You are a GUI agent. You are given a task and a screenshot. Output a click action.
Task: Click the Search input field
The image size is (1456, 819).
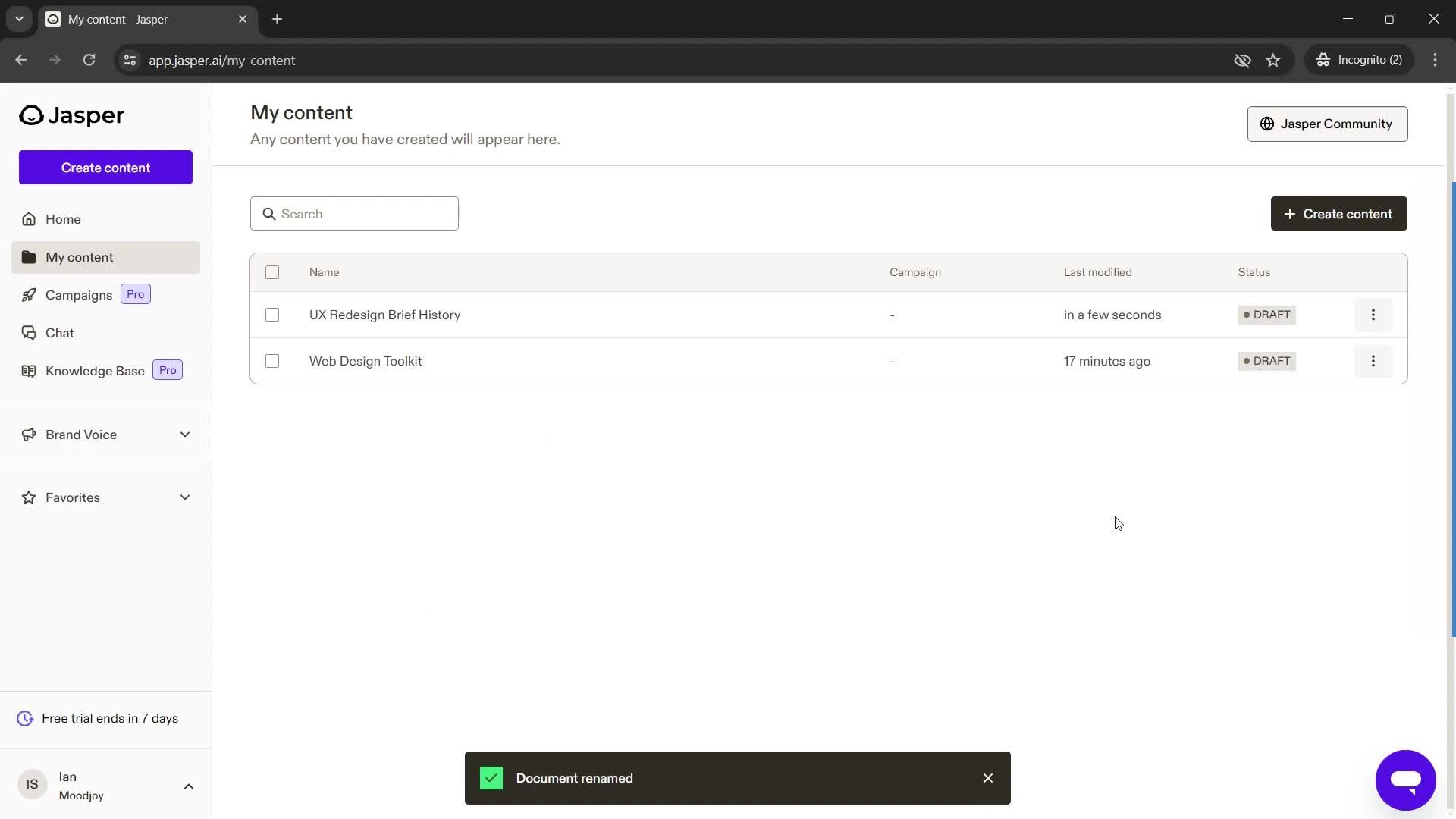(x=354, y=213)
